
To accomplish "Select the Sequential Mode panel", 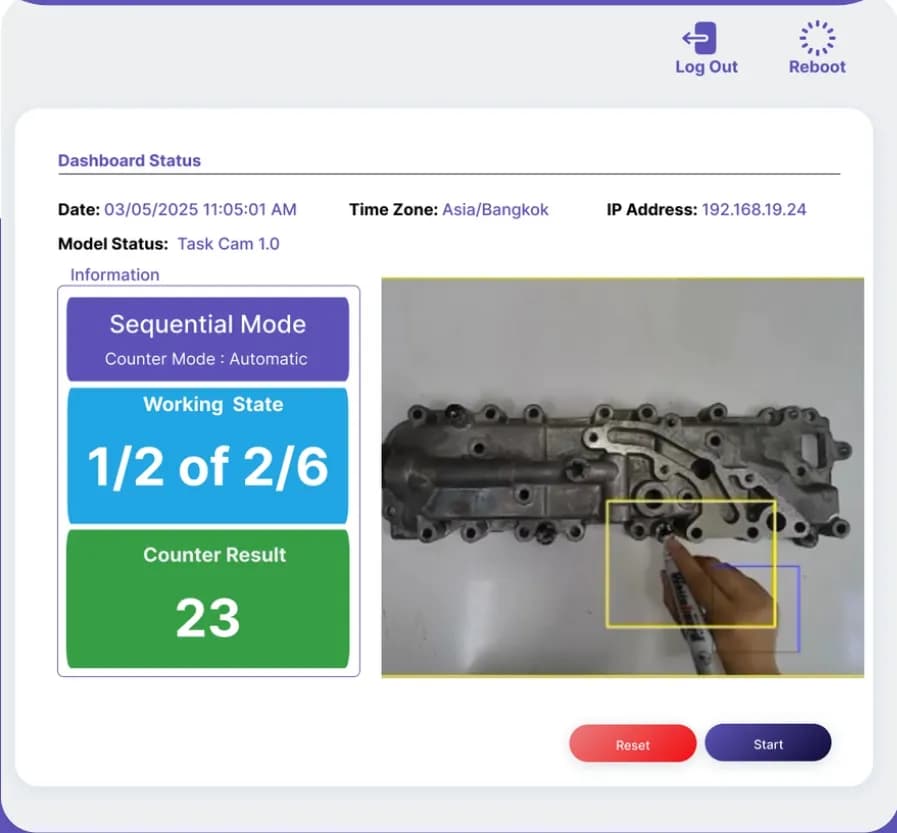I will click(x=208, y=339).
